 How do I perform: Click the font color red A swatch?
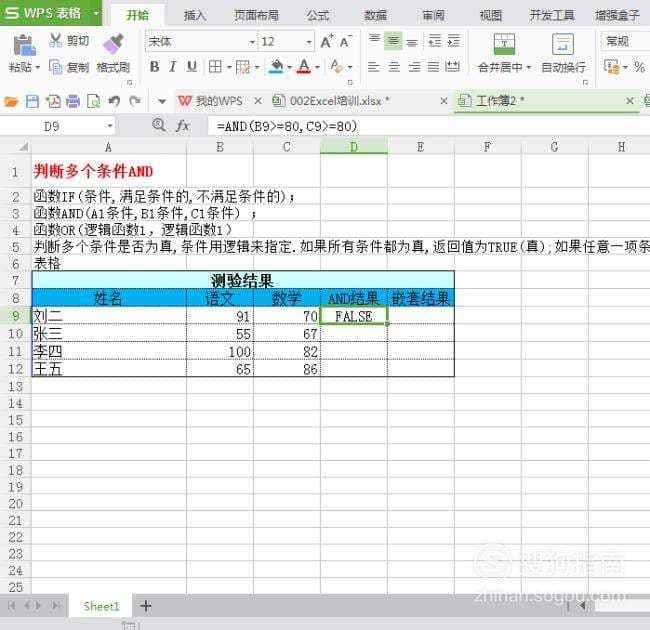[x=304, y=67]
